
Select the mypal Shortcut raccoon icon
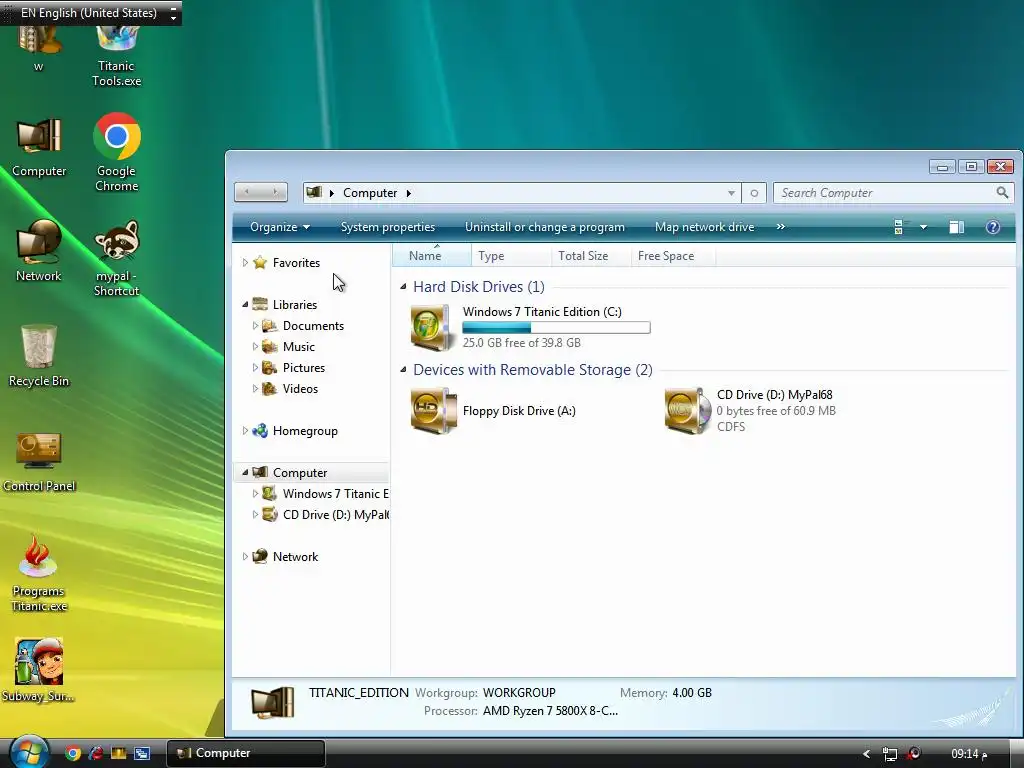click(116, 259)
